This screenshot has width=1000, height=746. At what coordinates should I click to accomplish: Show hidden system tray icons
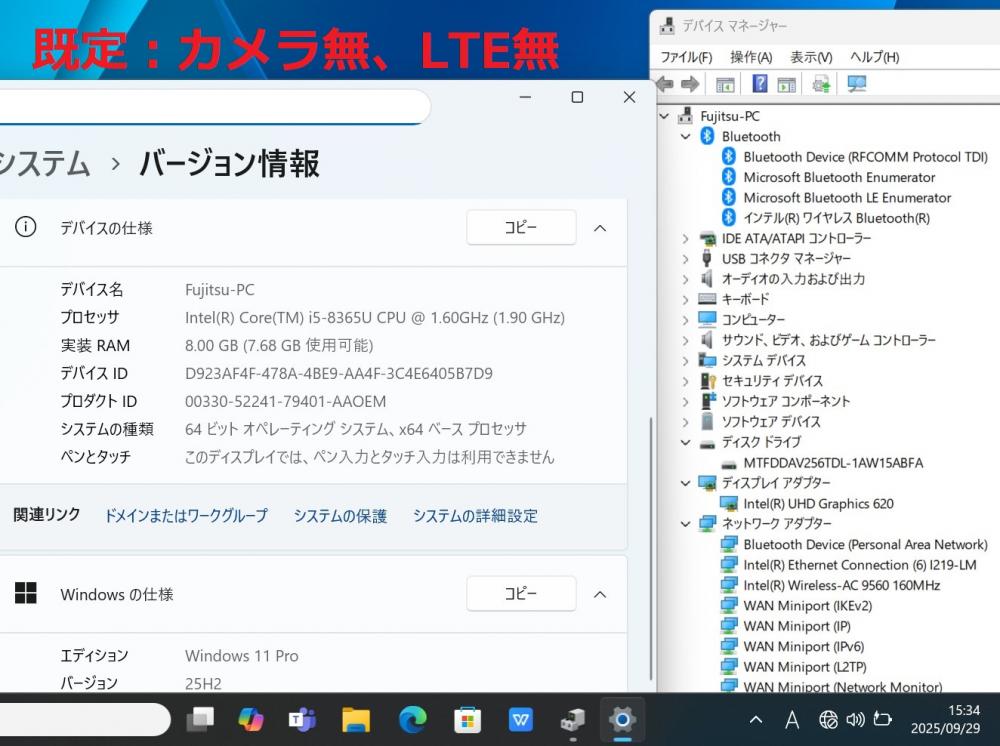click(756, 719)
